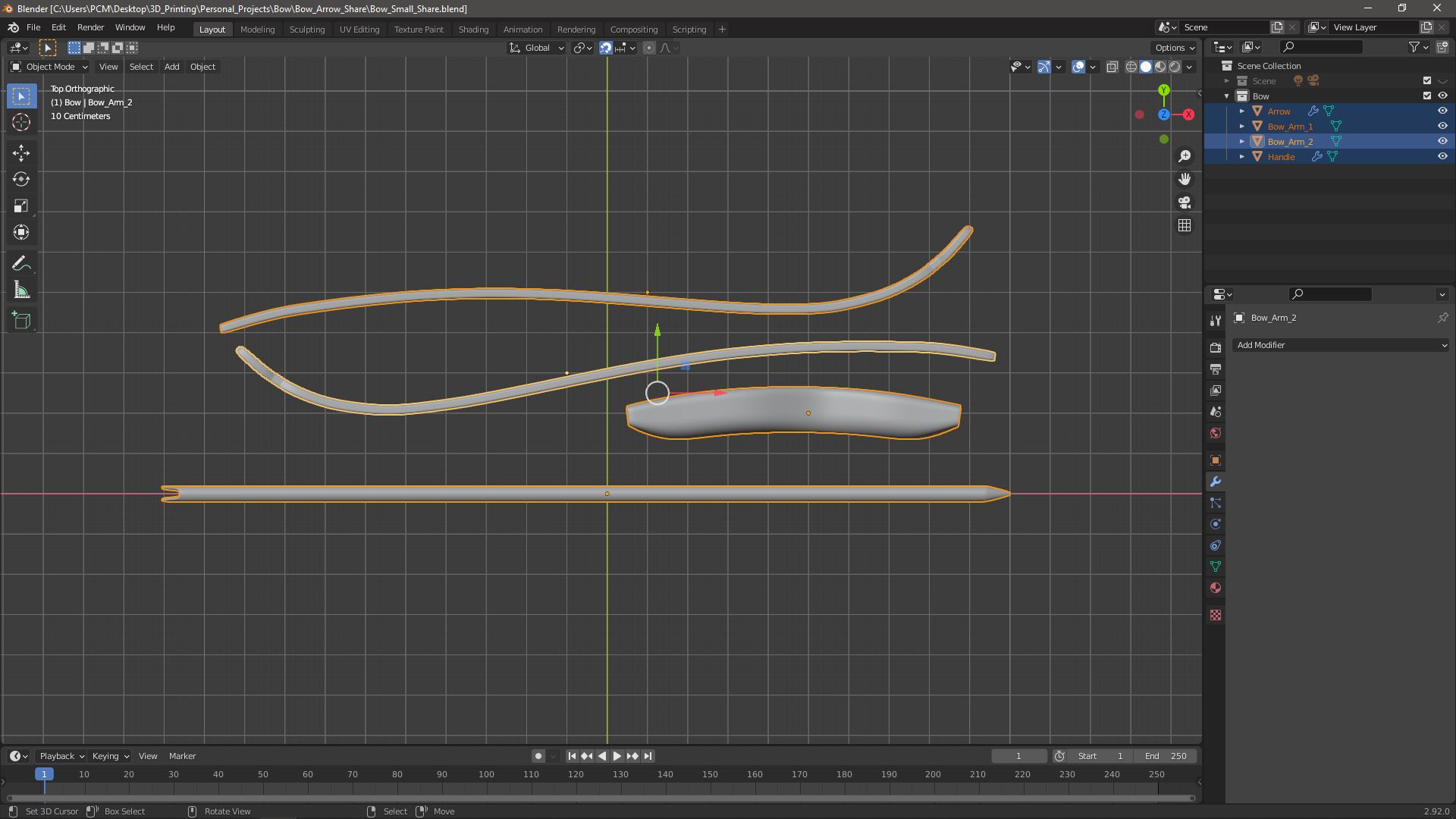Toggle the camera view button
Image resolution: width=1456 pixels, height=819 pixels.
click(x=1185, y=202)
